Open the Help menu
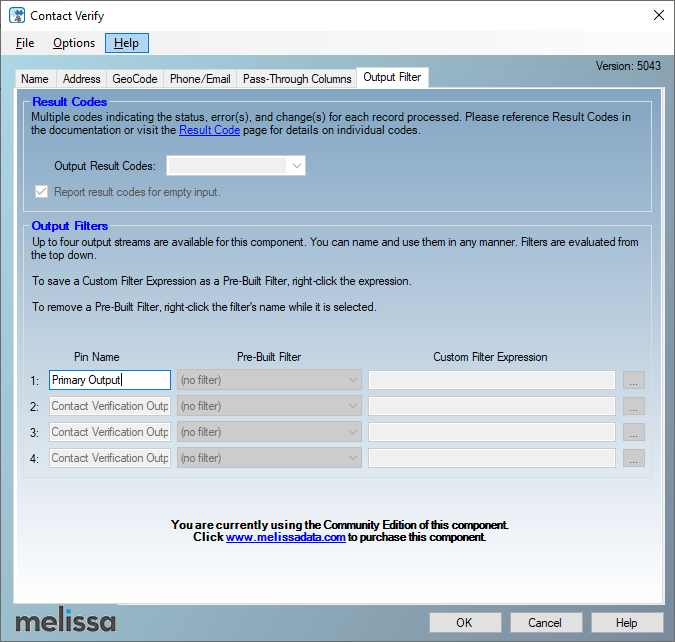 point(127,43)
